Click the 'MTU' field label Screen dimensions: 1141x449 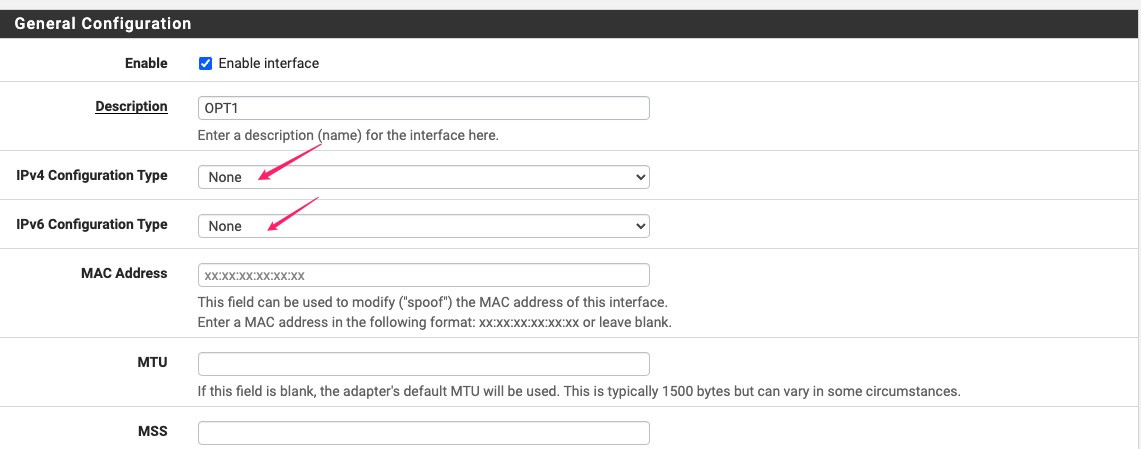point(152,362)
